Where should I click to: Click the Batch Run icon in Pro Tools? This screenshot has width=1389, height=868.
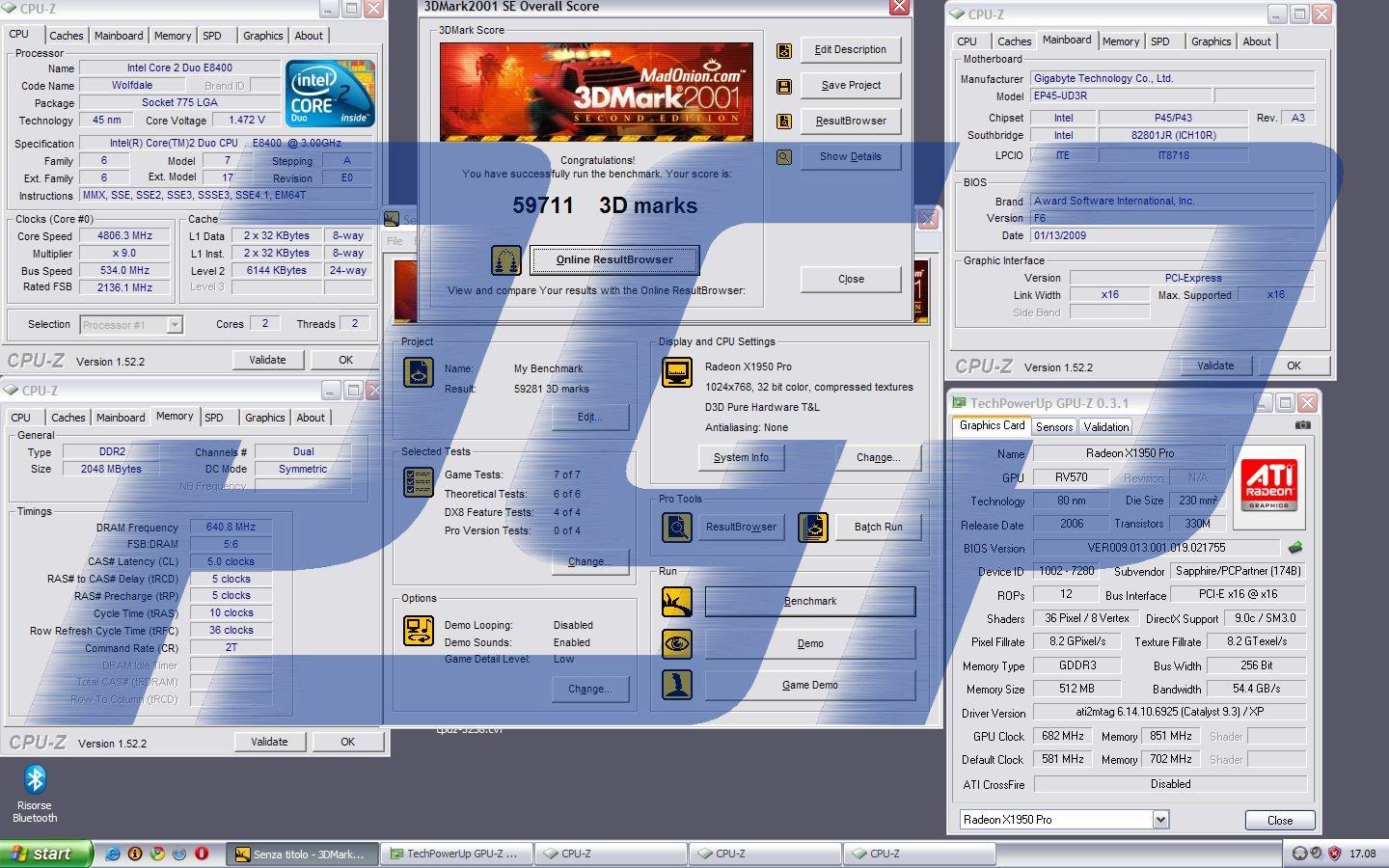point(813,527)
